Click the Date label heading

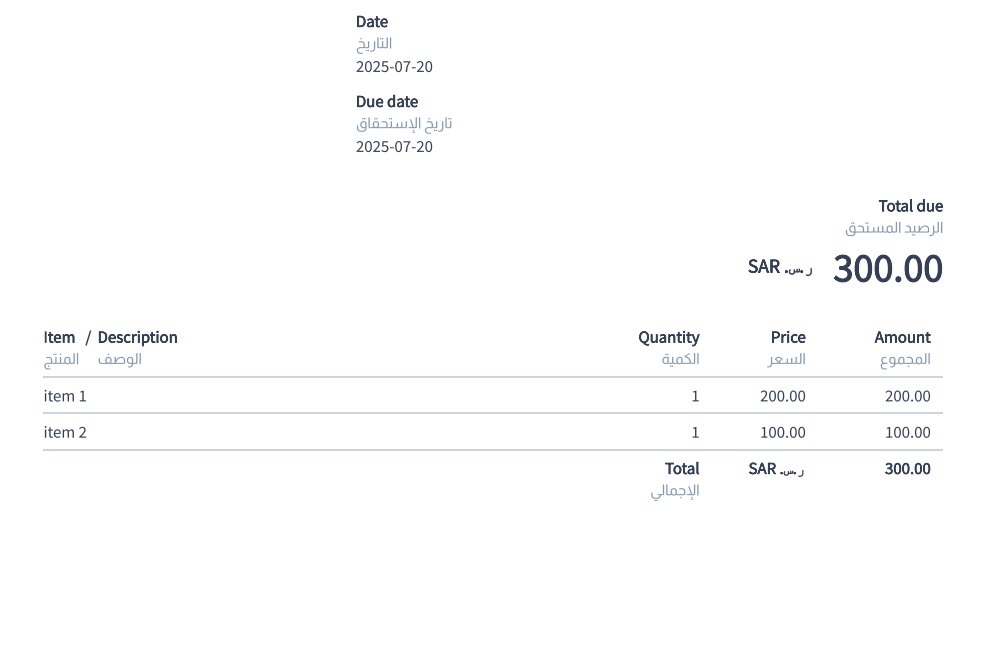pos(372,21)
